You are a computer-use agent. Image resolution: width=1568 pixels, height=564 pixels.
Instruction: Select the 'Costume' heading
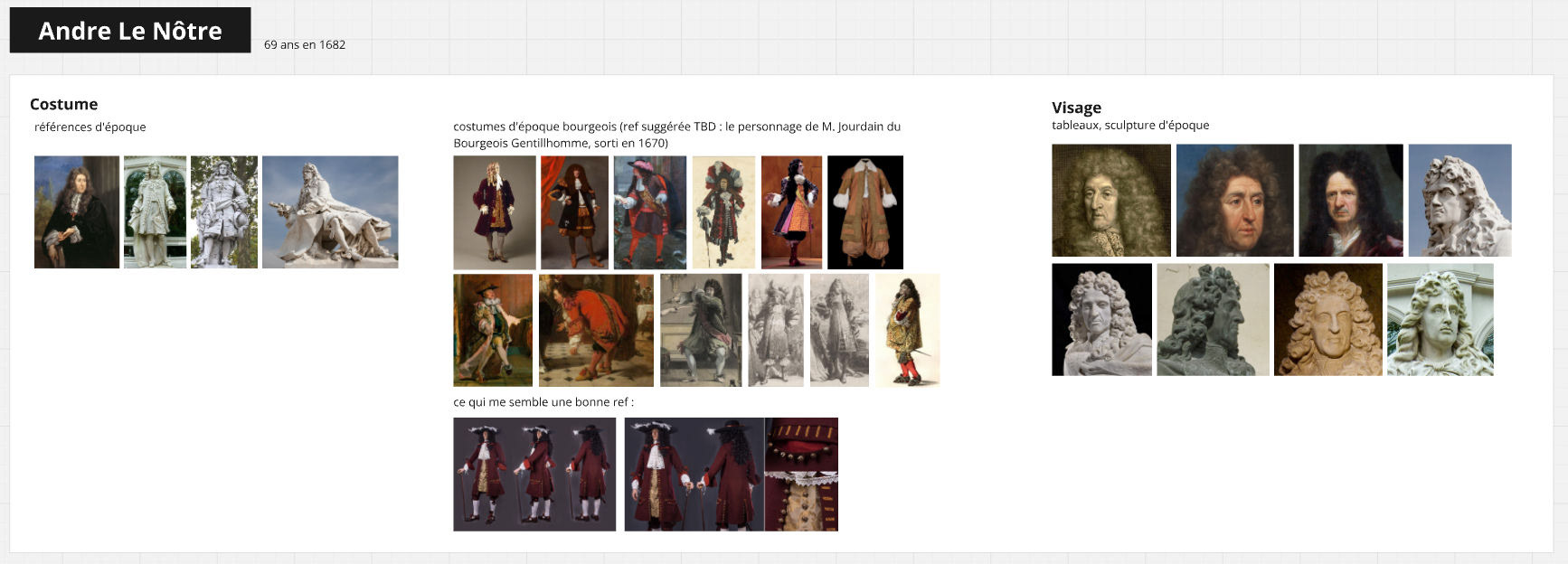tap(63, 104)
